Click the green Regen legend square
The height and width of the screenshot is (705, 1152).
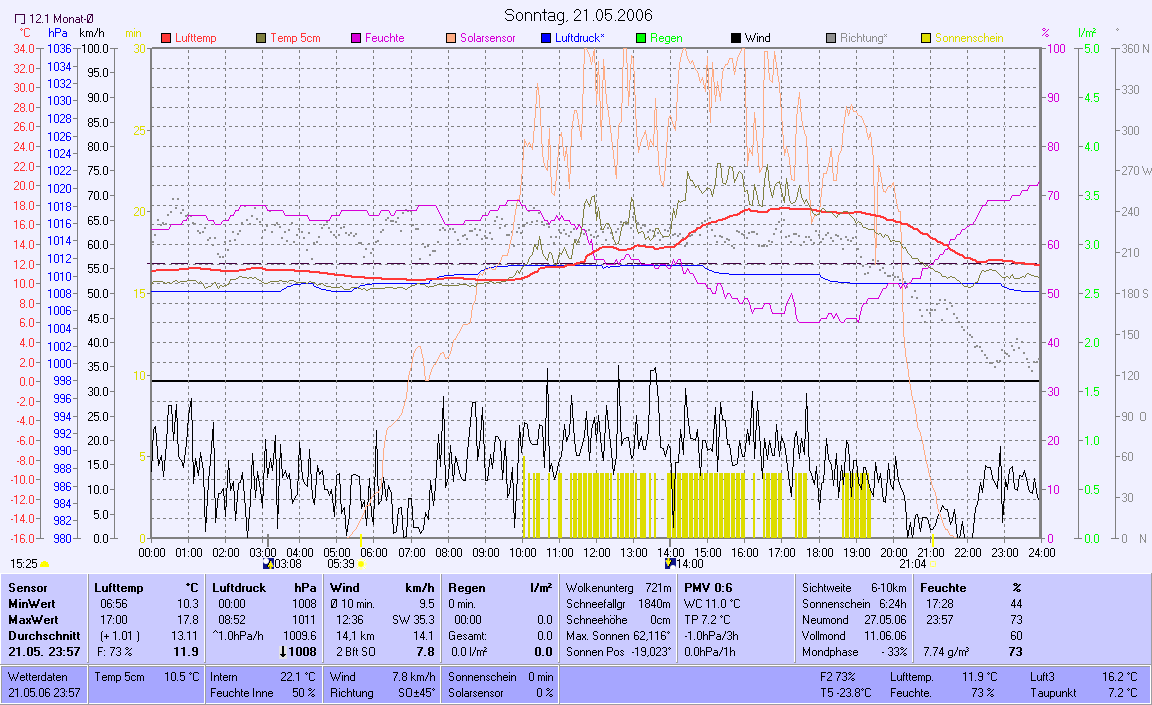641,38
